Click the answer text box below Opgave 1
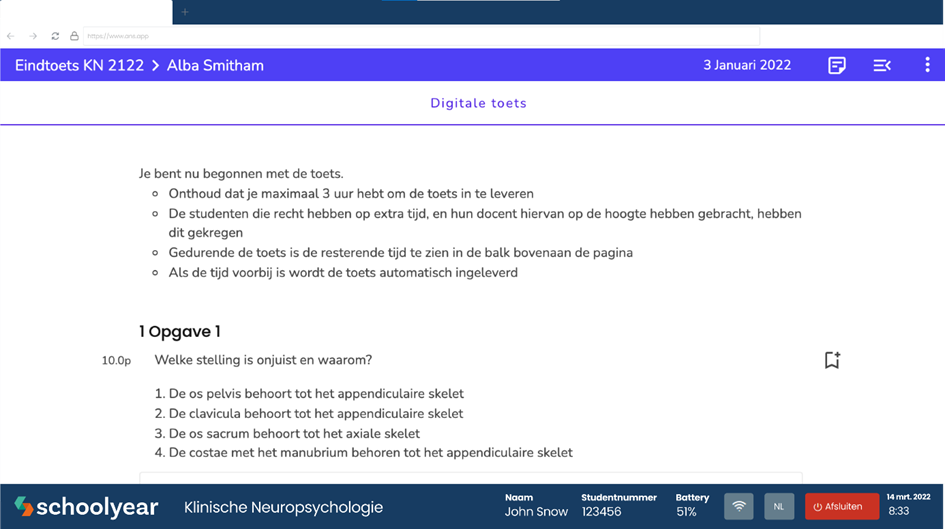 470,478
